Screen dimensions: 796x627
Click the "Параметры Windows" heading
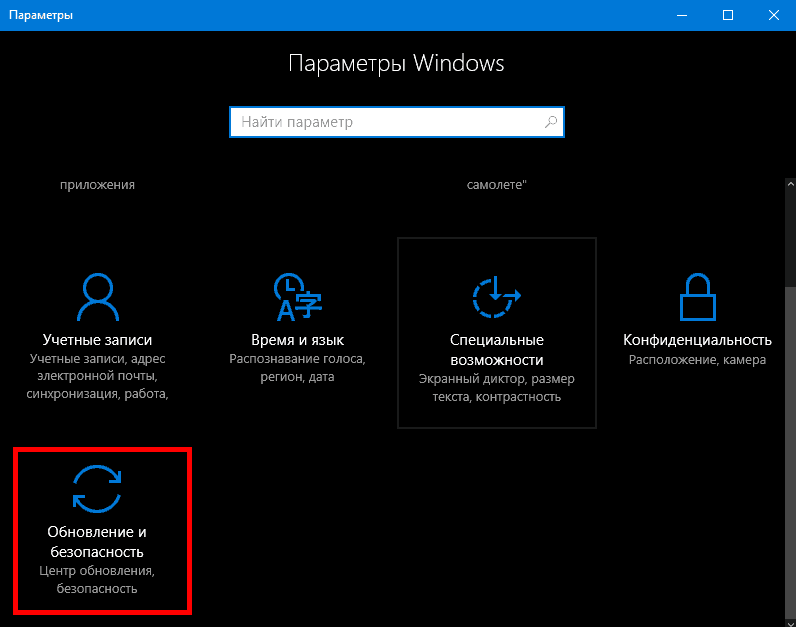coord(396,63)
